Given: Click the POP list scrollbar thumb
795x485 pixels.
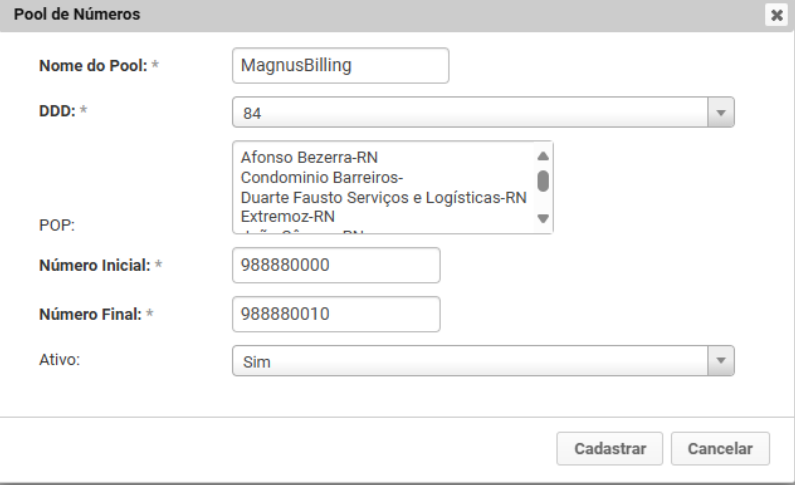Looking at the screenshot, I should pyautogui.click(x=543, y=180).
